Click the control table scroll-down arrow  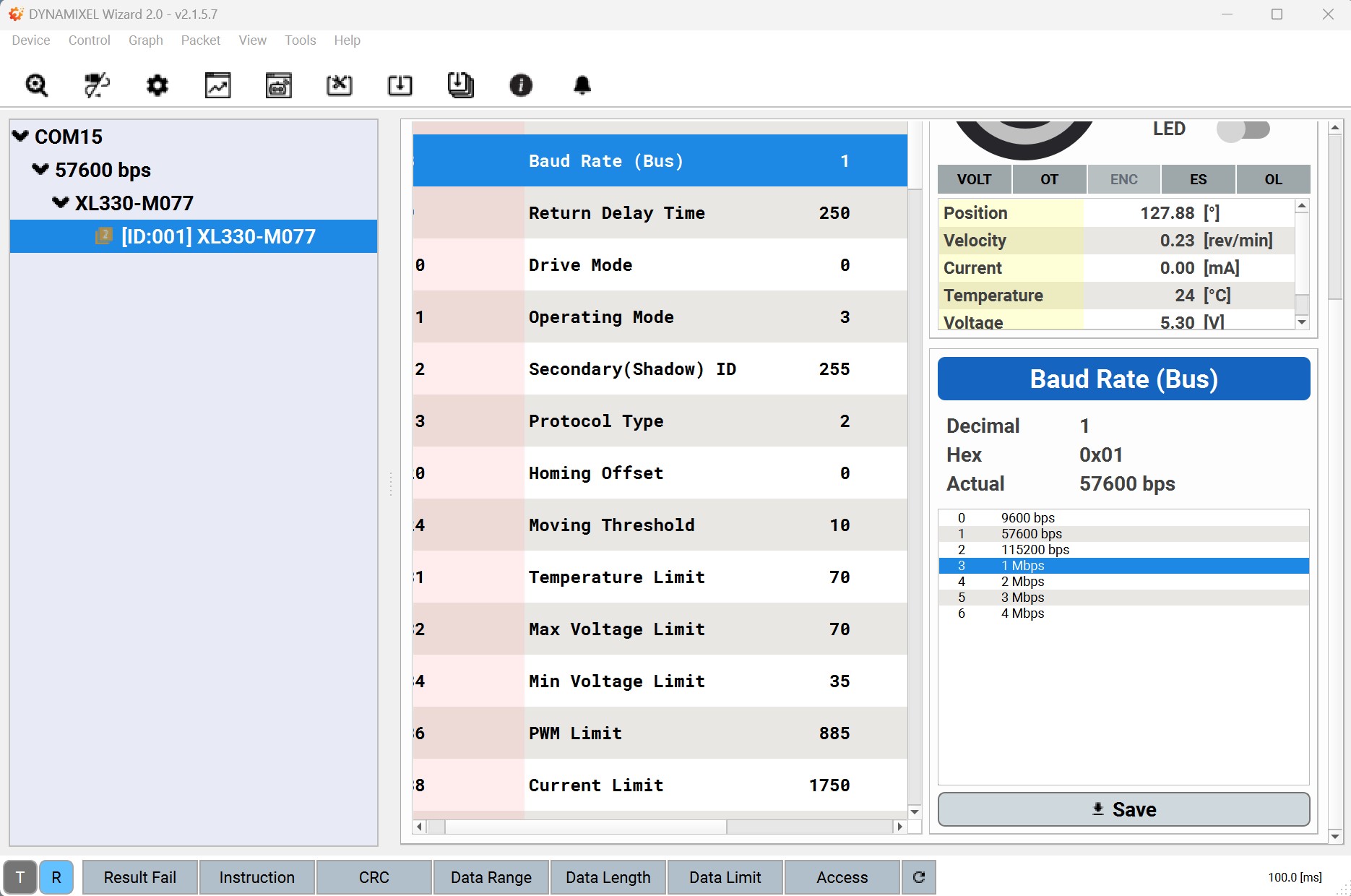915,811
